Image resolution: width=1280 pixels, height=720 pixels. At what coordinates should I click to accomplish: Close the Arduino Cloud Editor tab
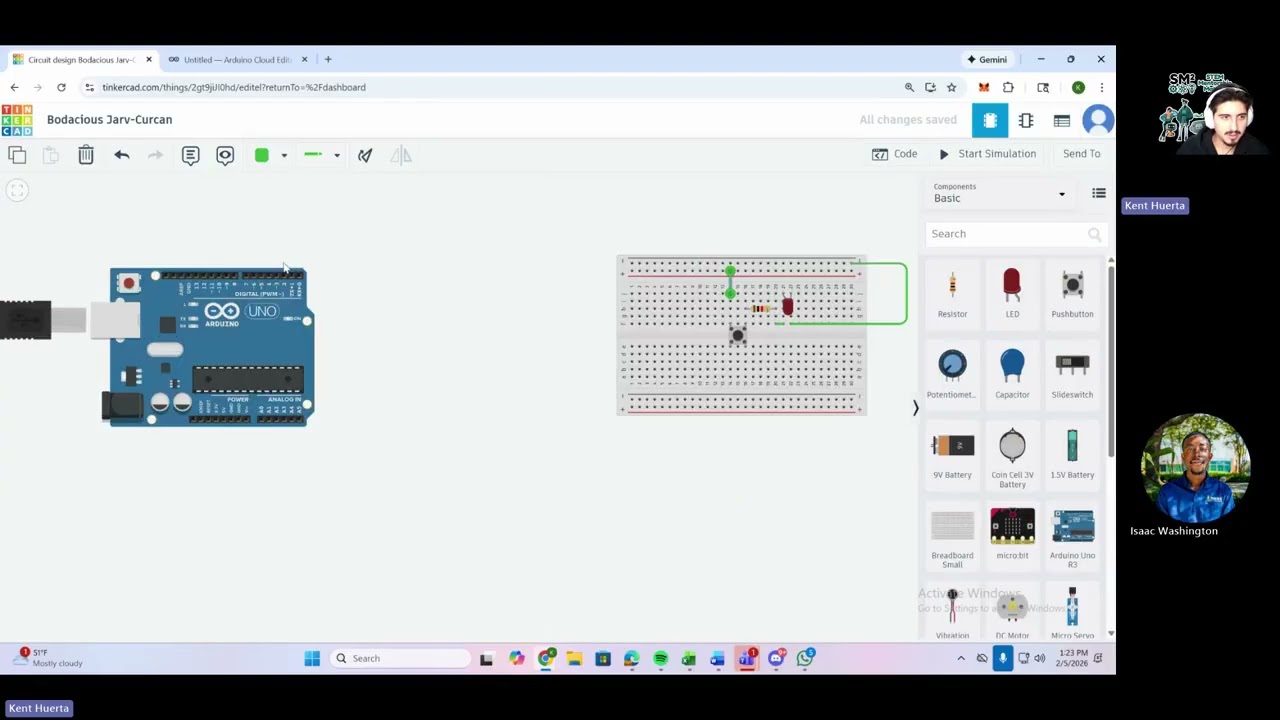click(305, 59)
